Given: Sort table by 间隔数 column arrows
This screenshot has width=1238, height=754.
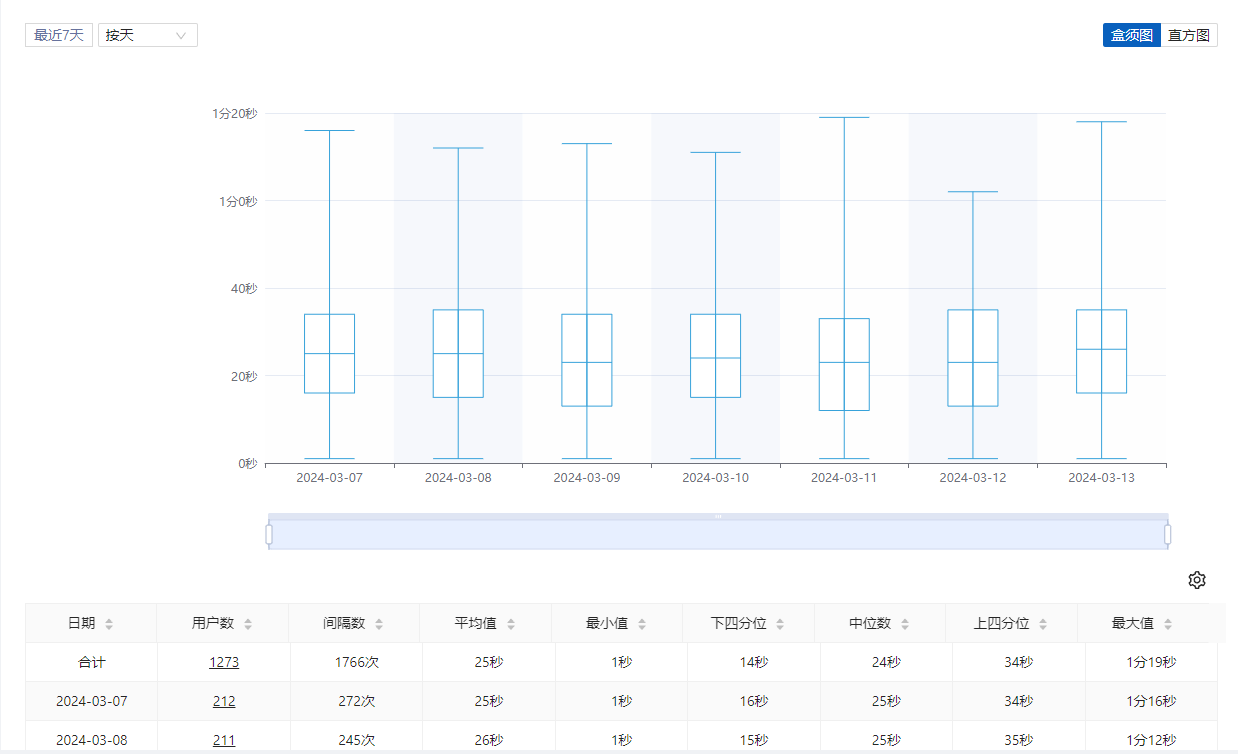Looking at the screenshot, I should pos(379,624).
